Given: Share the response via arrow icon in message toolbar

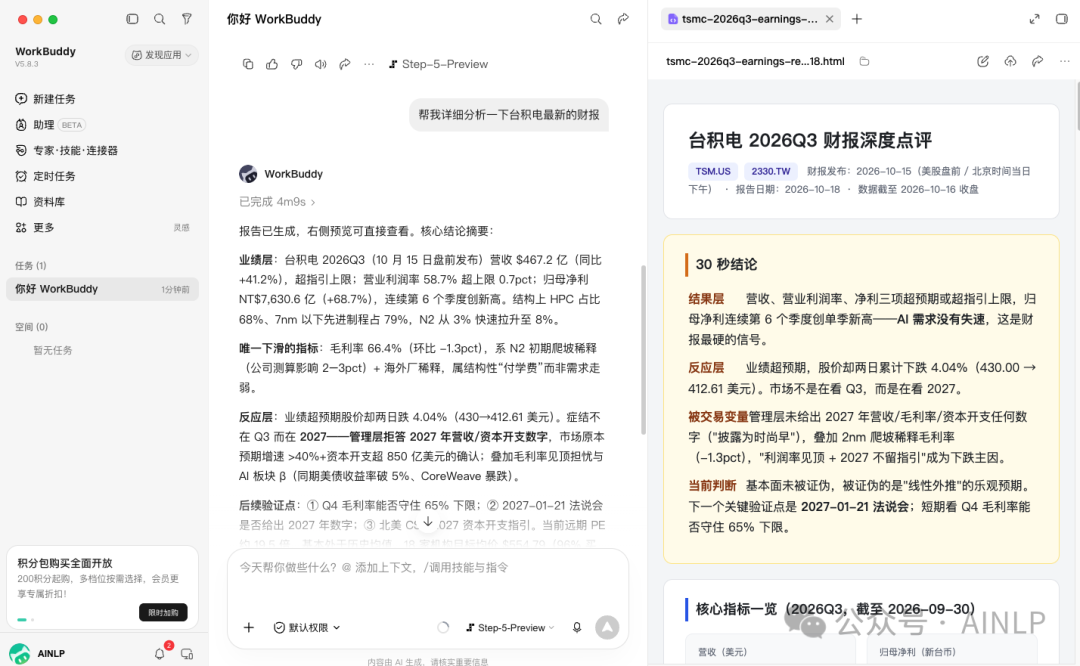Looking at the screenshot, I should (x=344, y=64).
